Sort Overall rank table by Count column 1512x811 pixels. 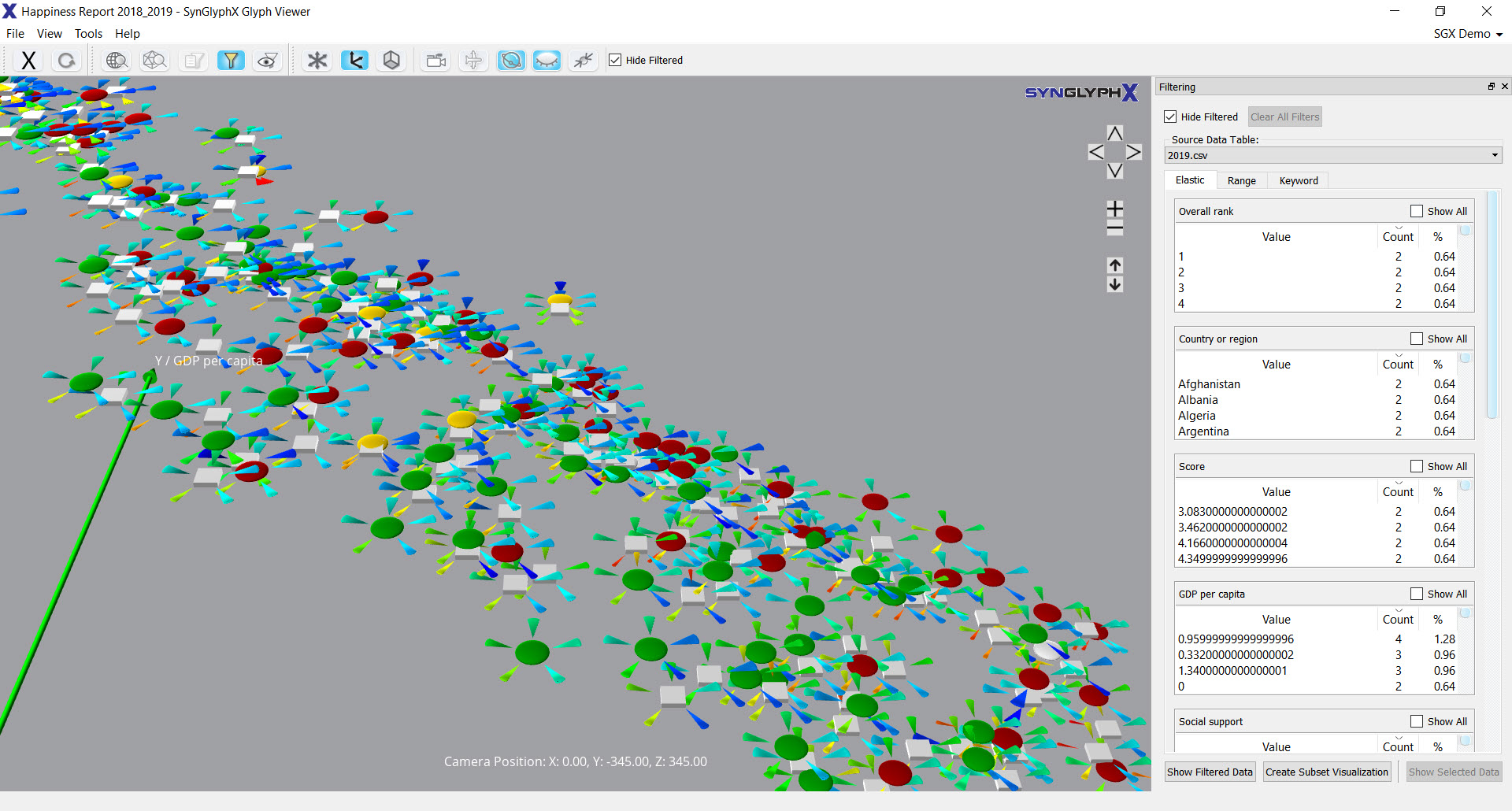pyautogui.click(x=1398, y=236)
